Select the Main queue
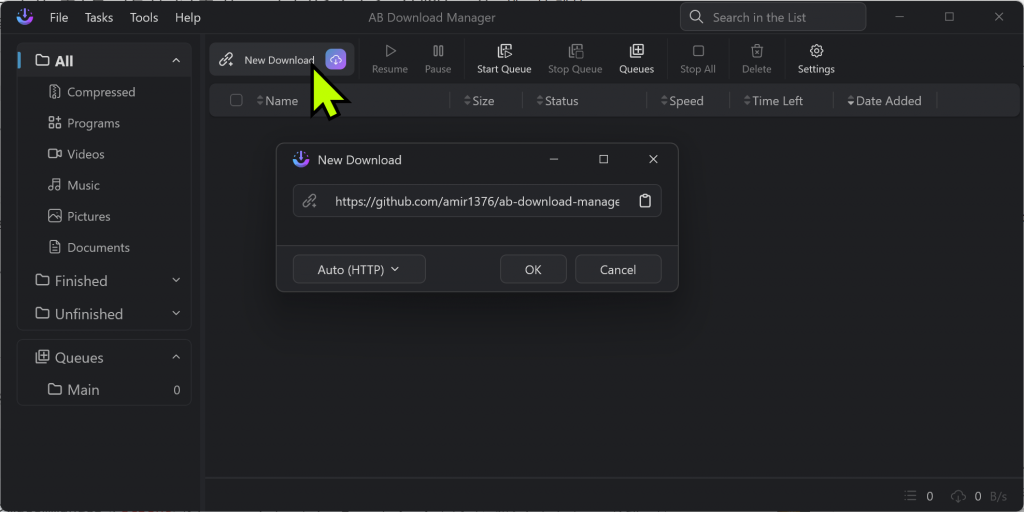 pyautogui.click(x=104, y=390)
